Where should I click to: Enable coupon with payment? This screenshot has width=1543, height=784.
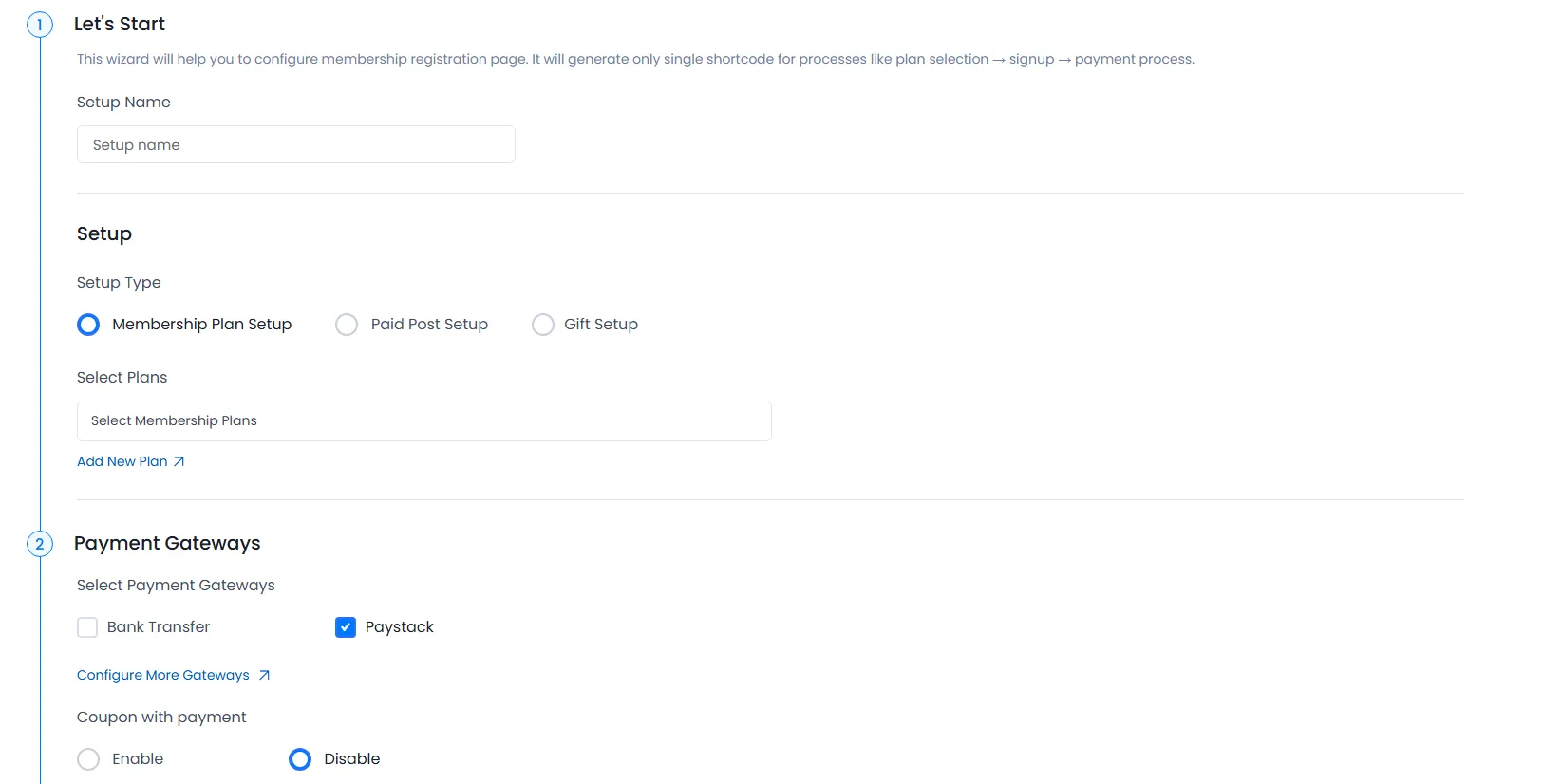pyautogui.click(x=87, y=758)
